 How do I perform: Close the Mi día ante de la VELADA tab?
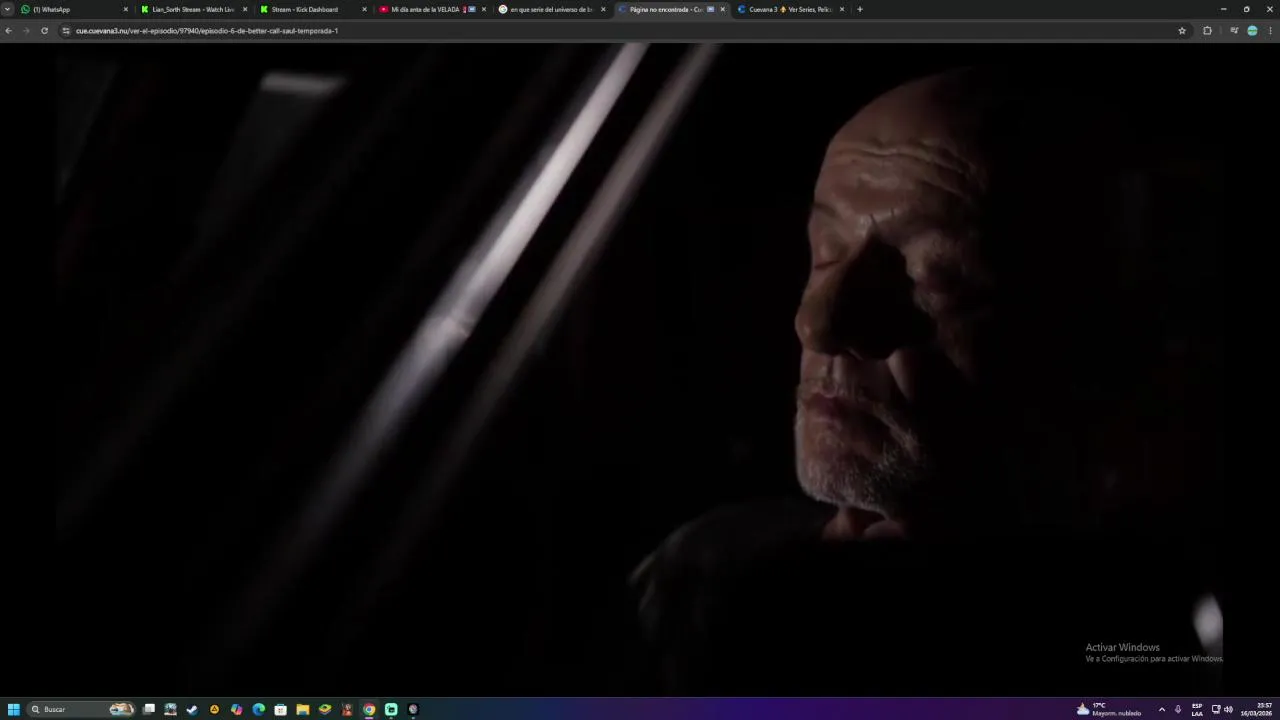pos(484,9)
